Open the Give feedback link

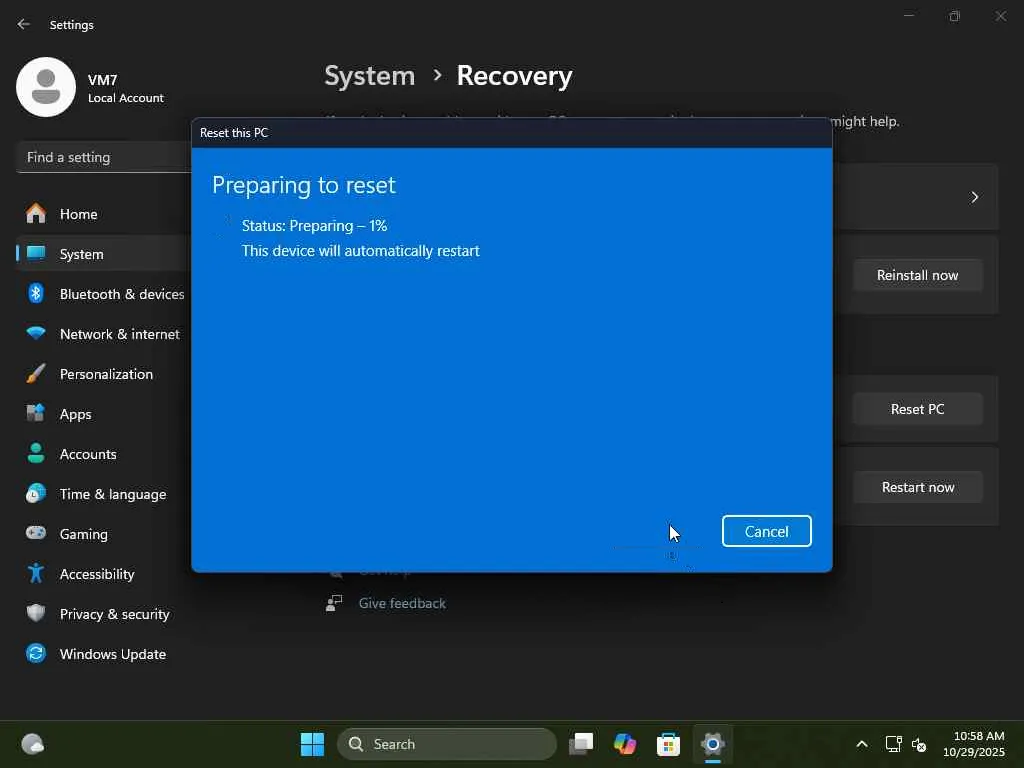tap(402, 603)
